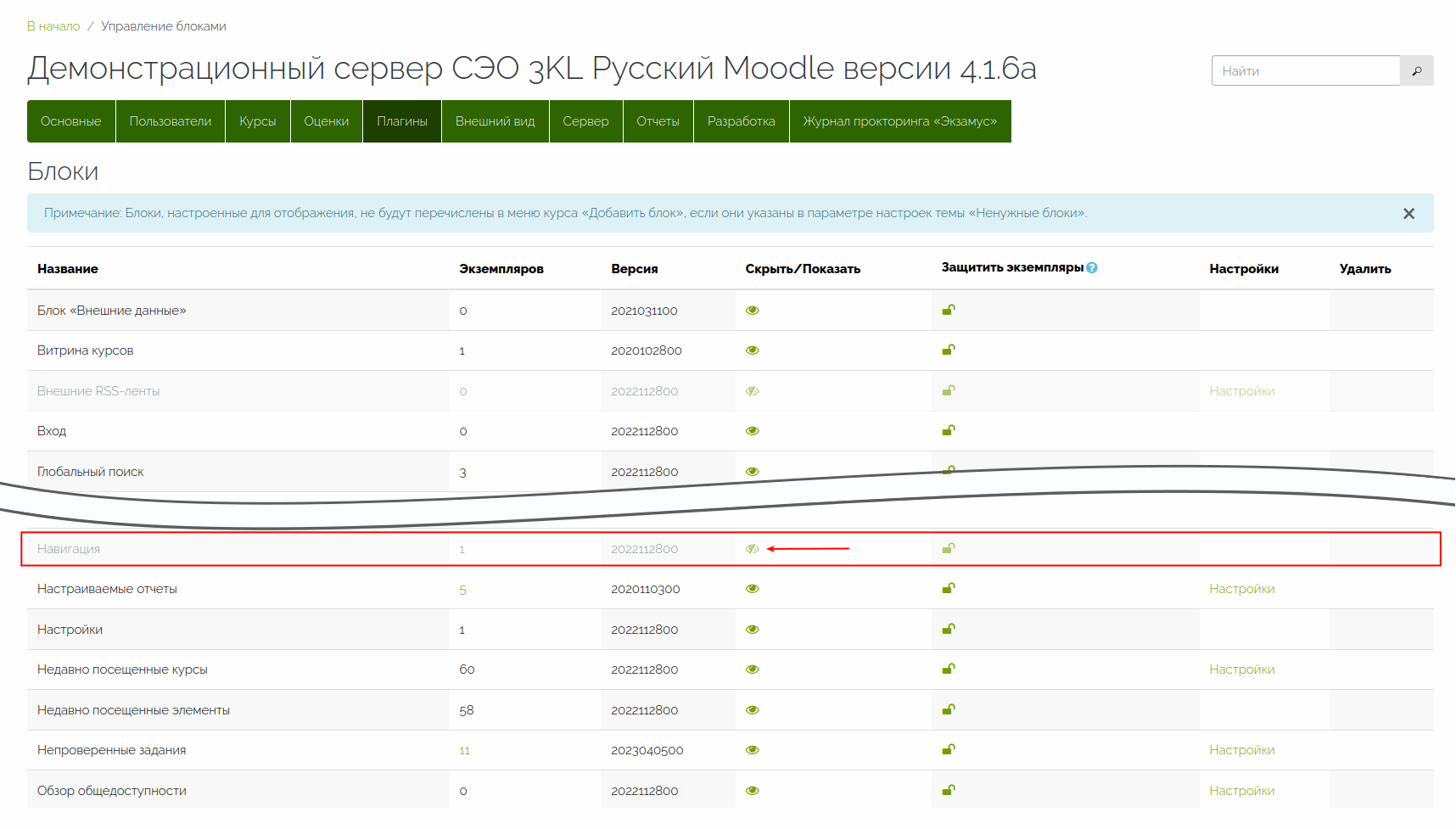Screen dimensions: 1456x829
Task: Click the Глобальный поиск block name
Action: pos(91,472)
